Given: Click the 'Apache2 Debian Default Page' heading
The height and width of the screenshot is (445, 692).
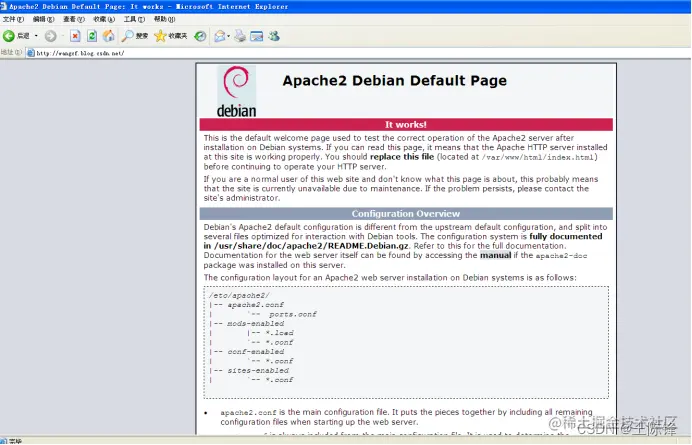Looking at the screenshot, I should pyautogui.click(x=395, y=81).
